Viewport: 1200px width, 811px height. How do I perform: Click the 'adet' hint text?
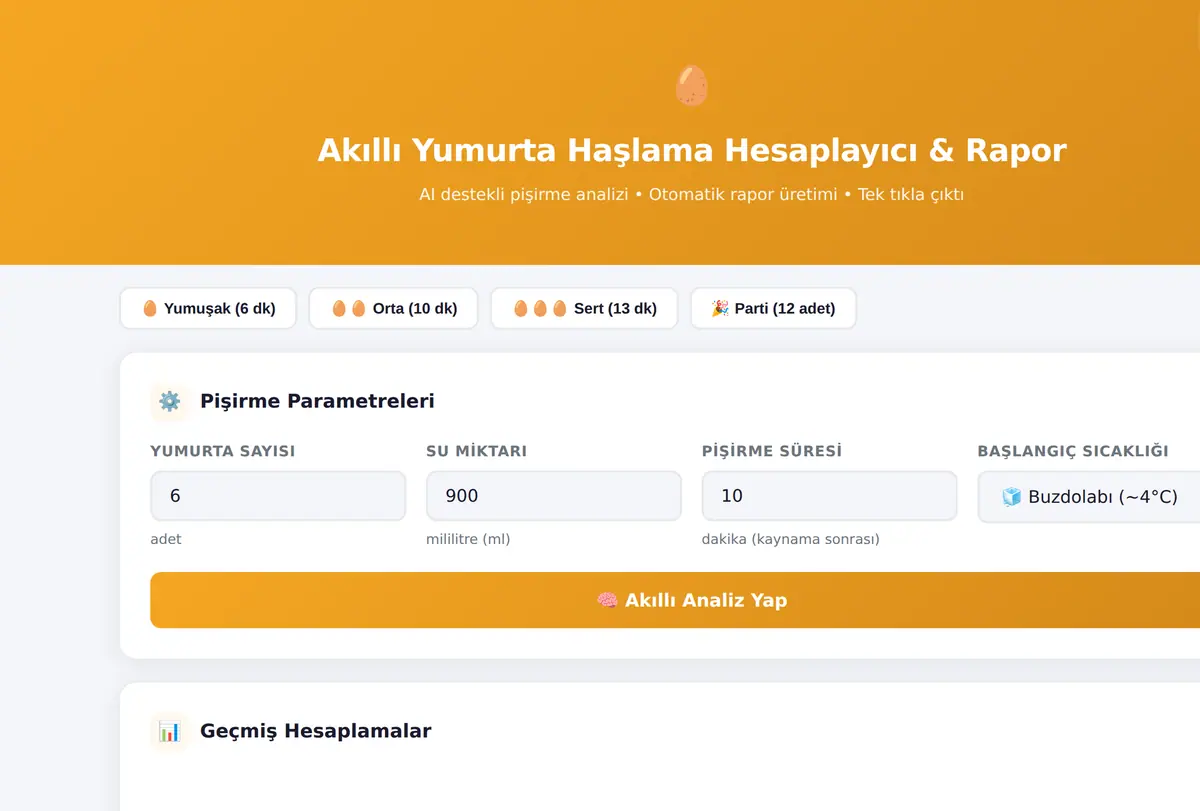tap(166, 539)
